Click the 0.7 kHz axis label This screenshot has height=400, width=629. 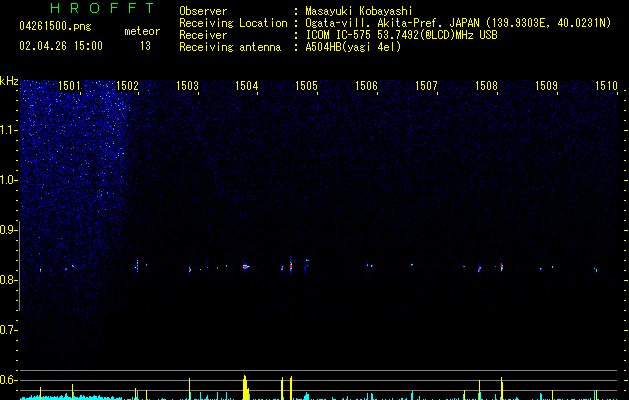click(x=8, y=330)
